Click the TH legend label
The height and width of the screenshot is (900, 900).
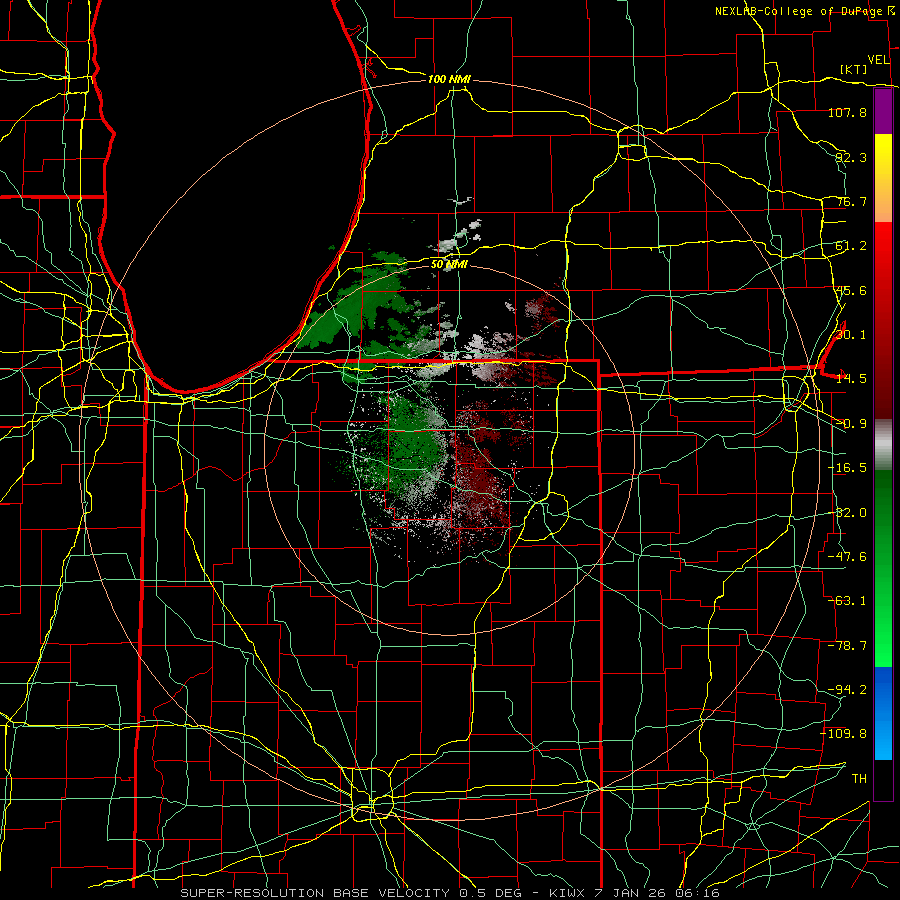(859, 779)
